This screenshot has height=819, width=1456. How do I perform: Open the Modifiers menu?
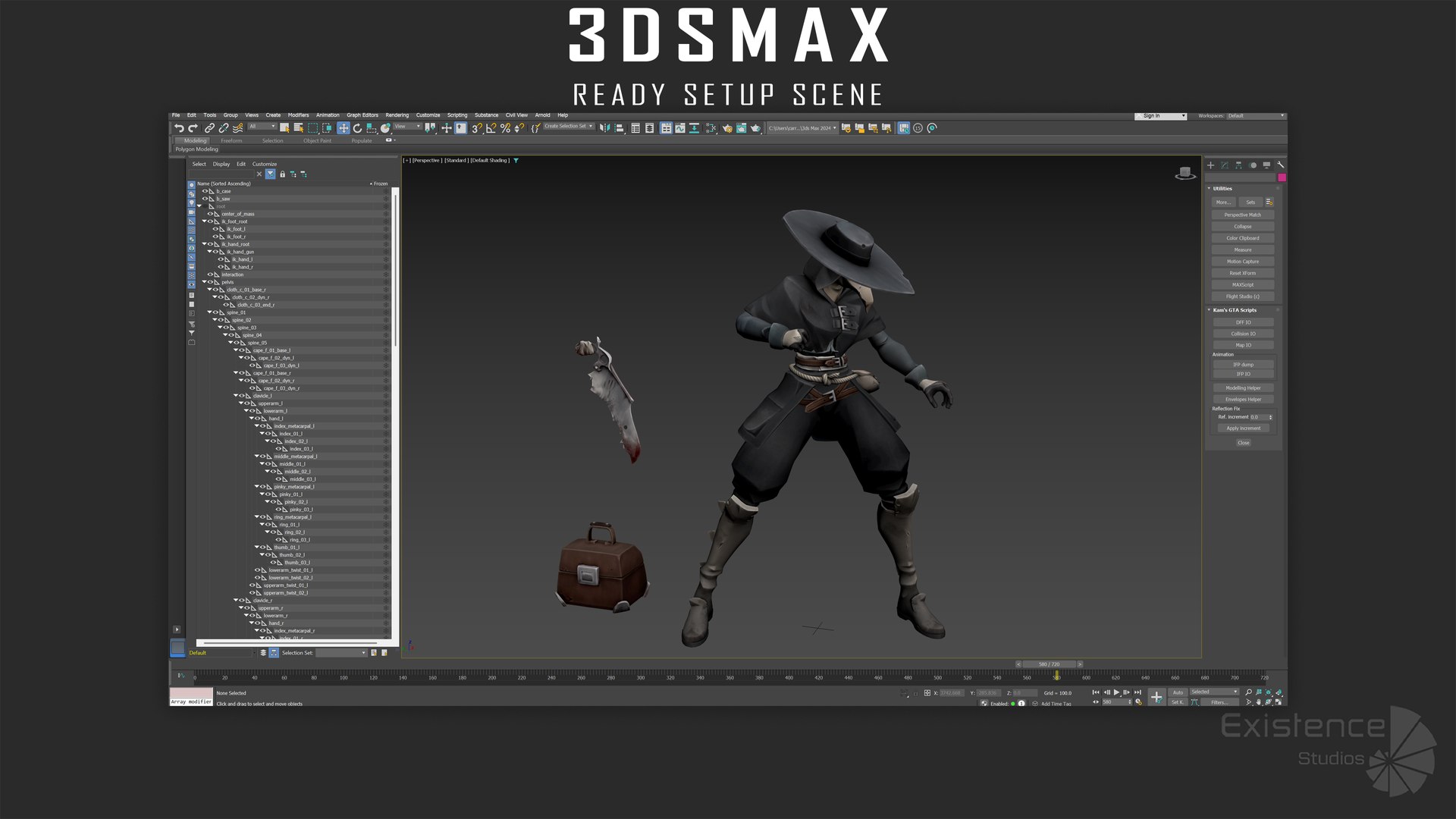(x=298, y=115)
